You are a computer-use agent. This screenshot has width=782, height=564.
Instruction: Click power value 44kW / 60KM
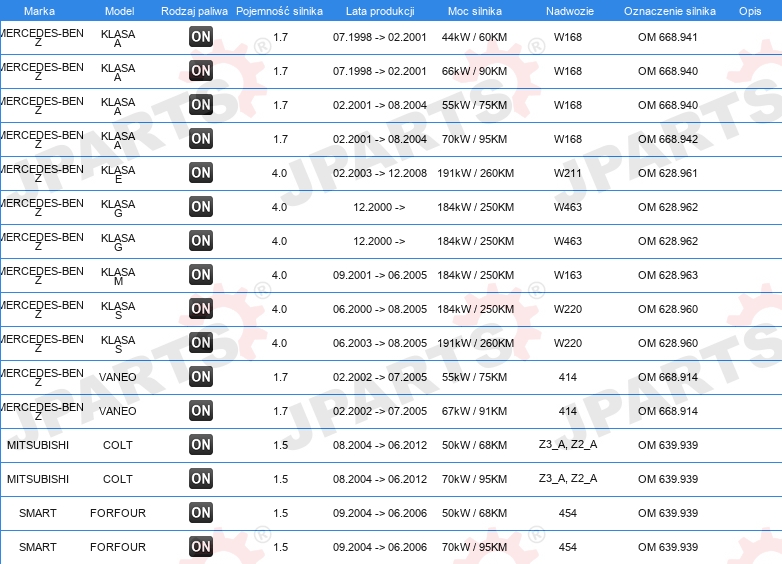(474, 37)
